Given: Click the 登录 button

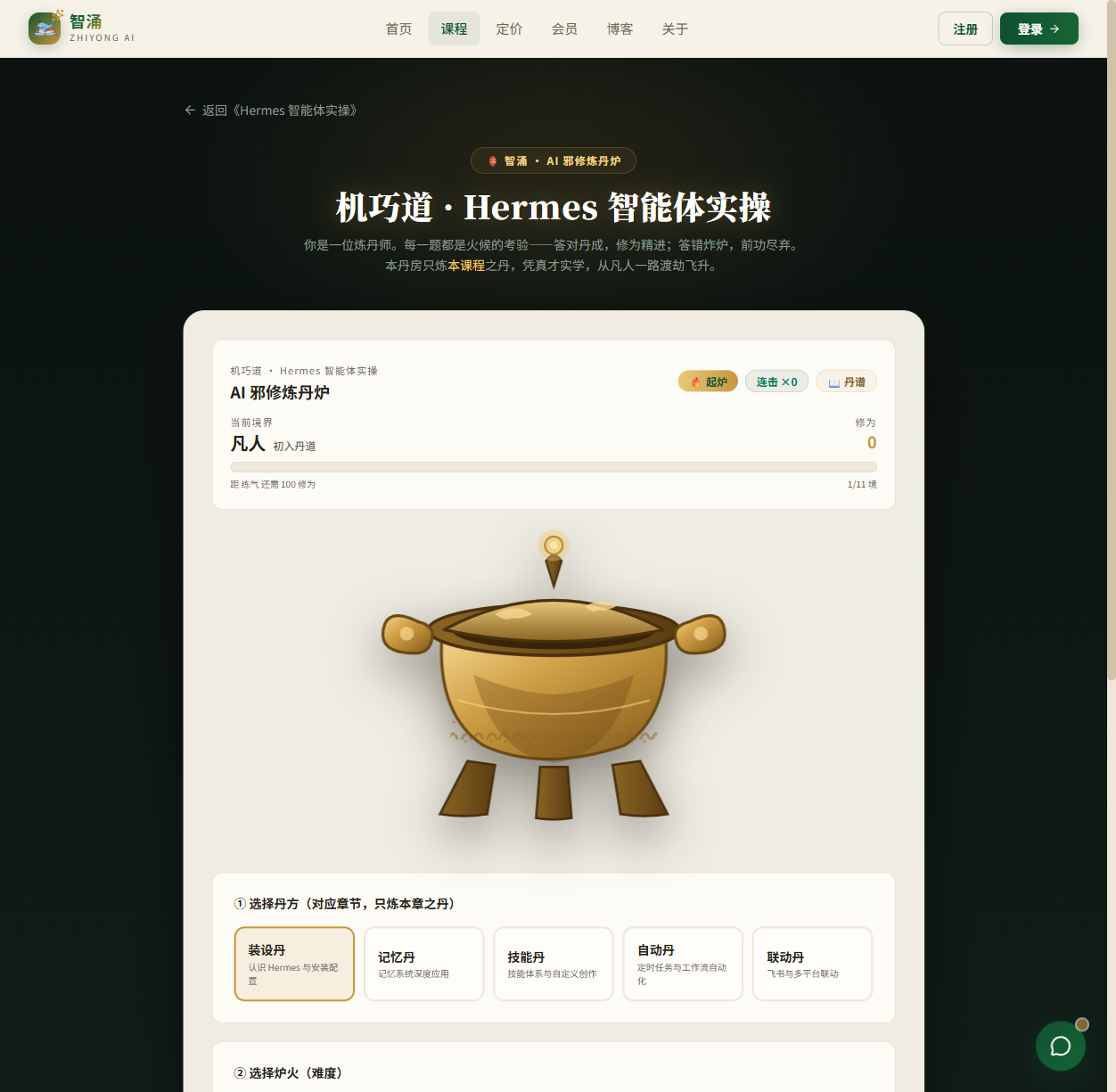Looking at the screenshot, I should [x=1039, y=29].
